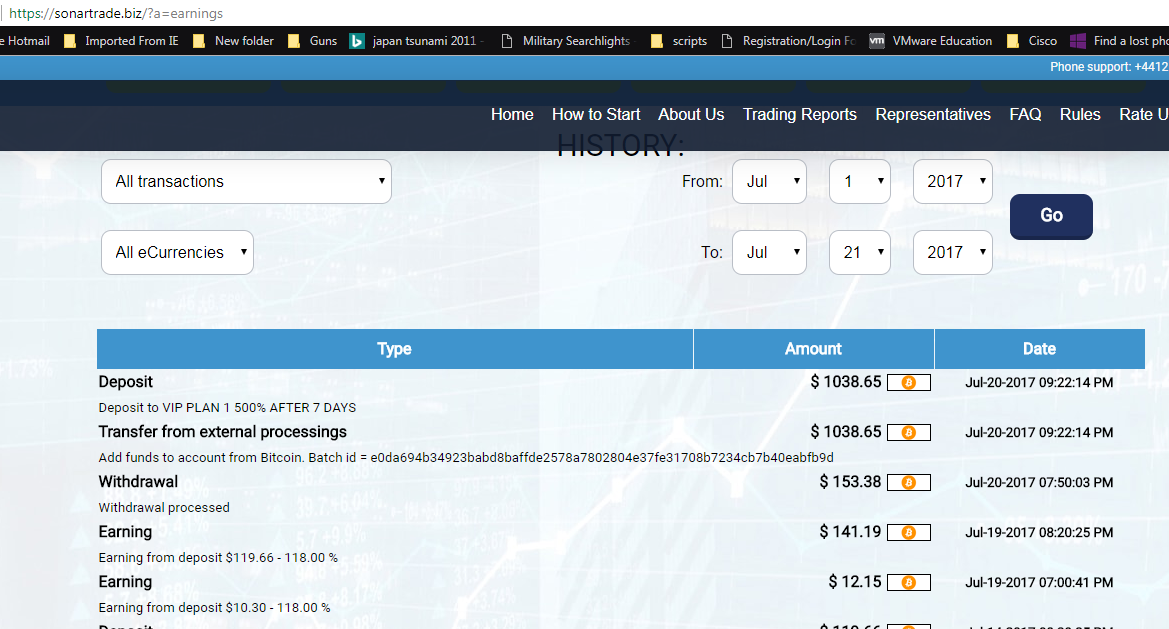This screenshot has height=629, width=1169.
Task: Visit the About Us page
Action: pyautogui.click(x=691, y=115)
